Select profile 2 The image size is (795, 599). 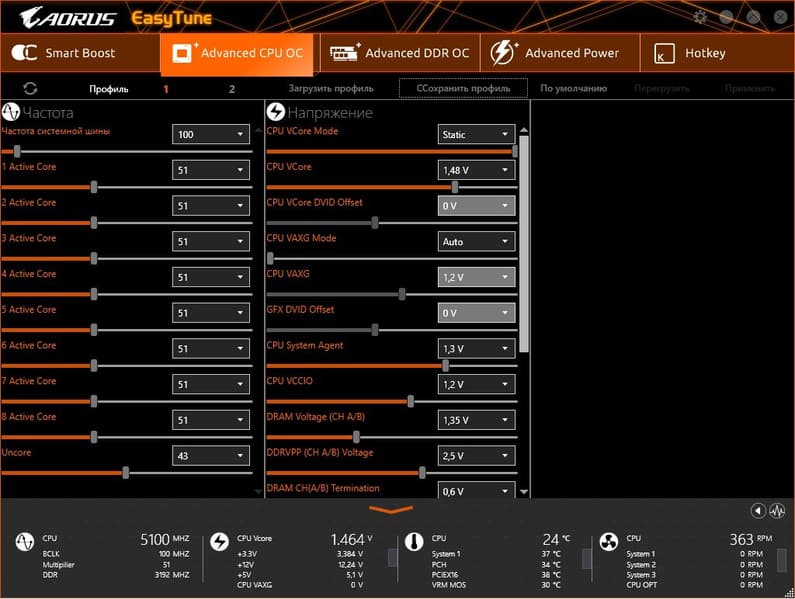pos(232,89)
